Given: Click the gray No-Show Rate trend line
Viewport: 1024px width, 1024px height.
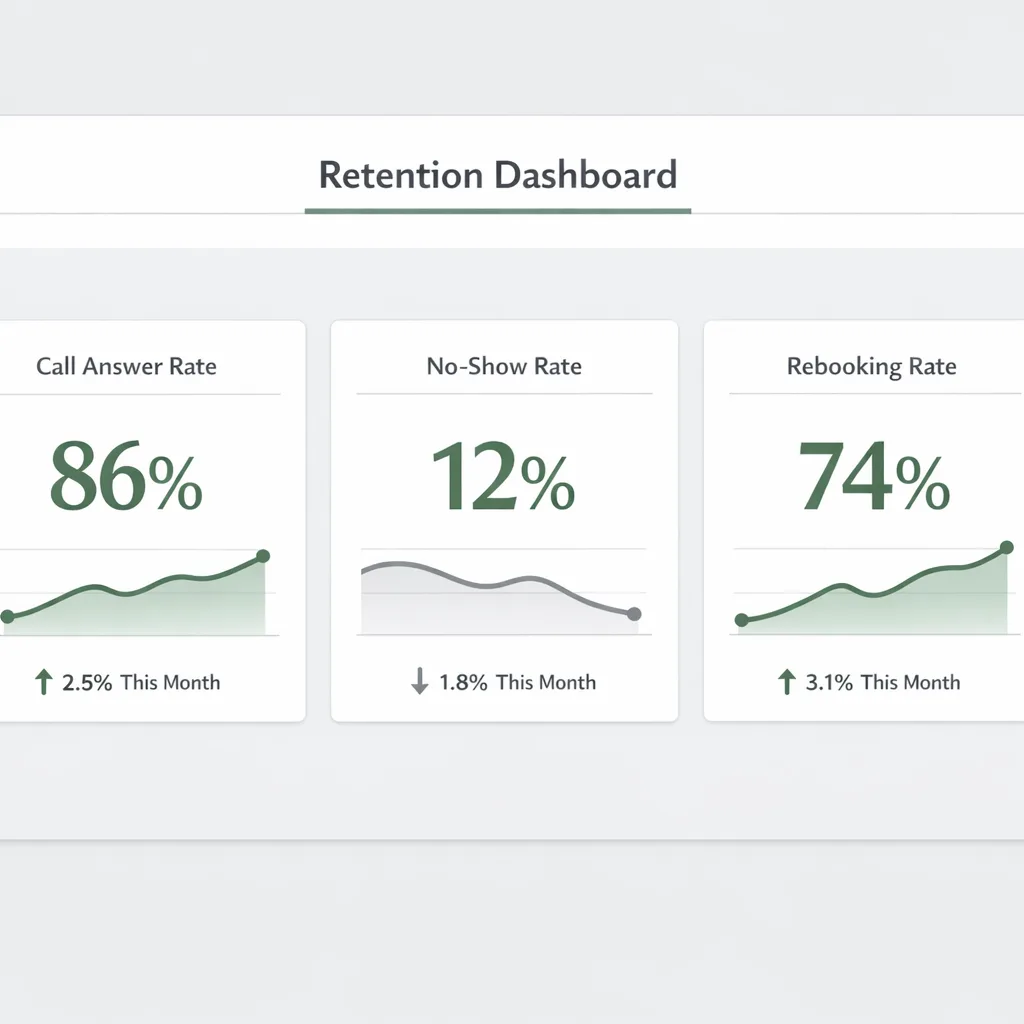Looking at the screenshot, I should 490,586.
